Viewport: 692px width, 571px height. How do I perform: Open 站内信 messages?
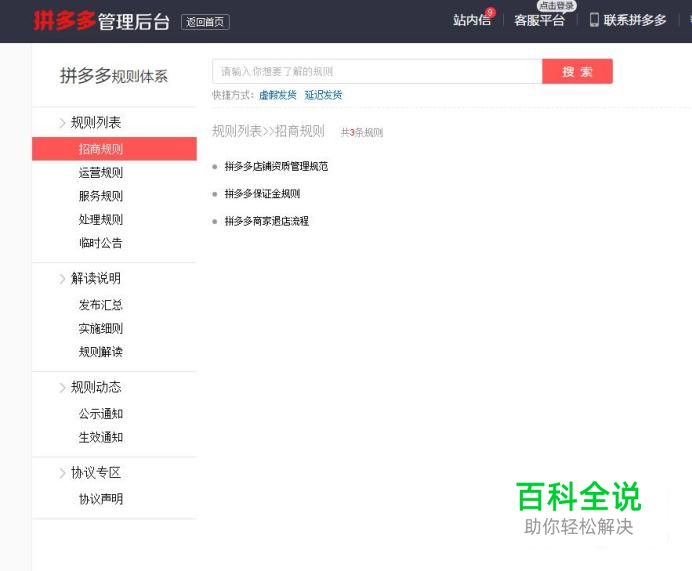click(472, 20)
